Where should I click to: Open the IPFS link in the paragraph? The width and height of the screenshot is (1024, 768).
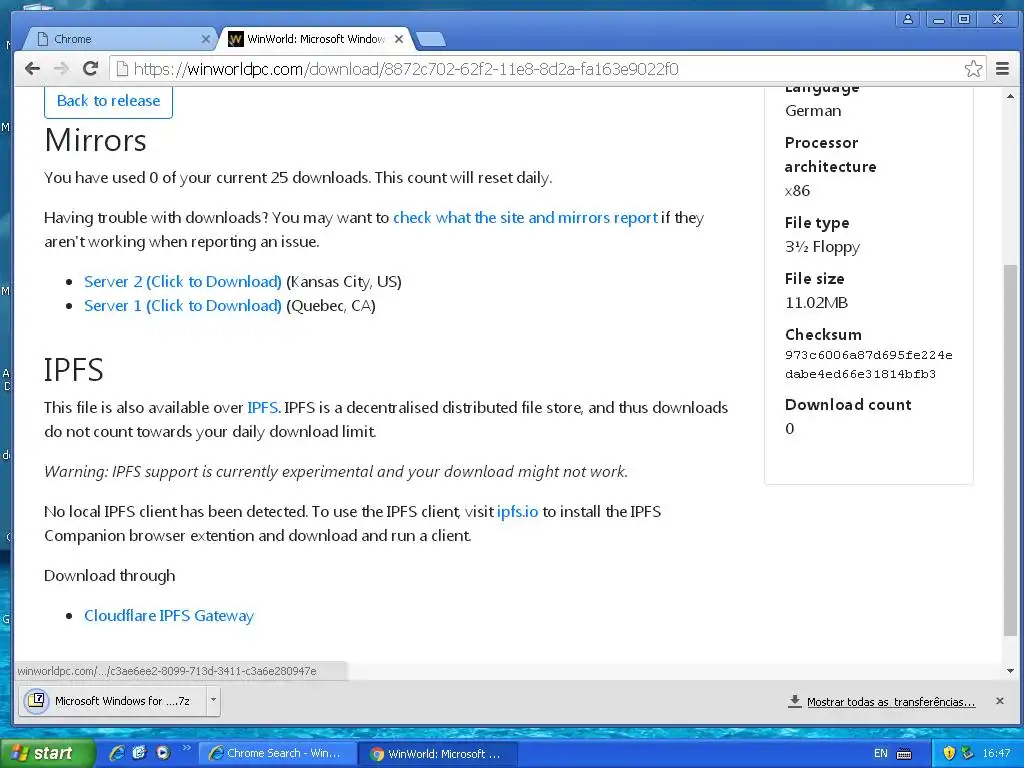[263, 408]
